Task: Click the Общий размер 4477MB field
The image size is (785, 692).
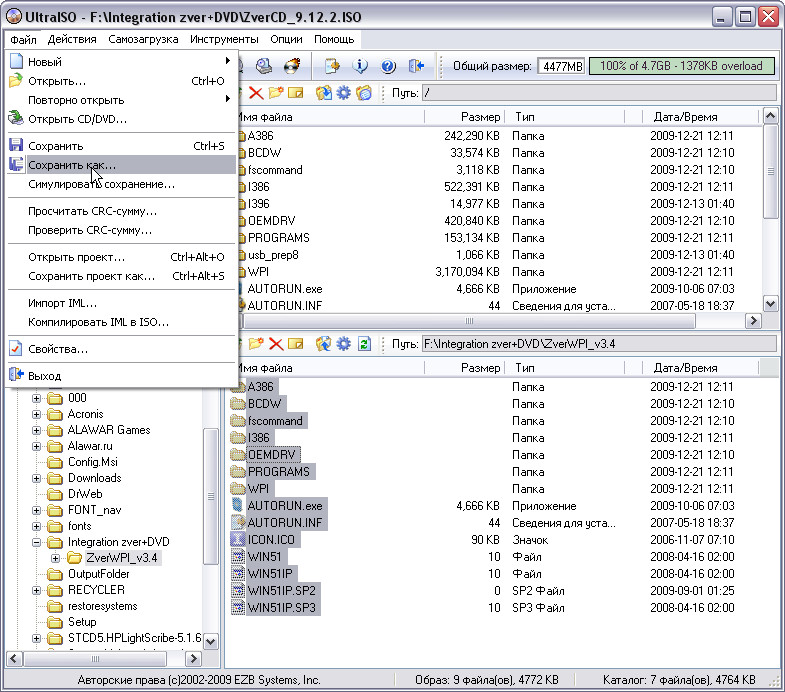Action: point(561,66)
